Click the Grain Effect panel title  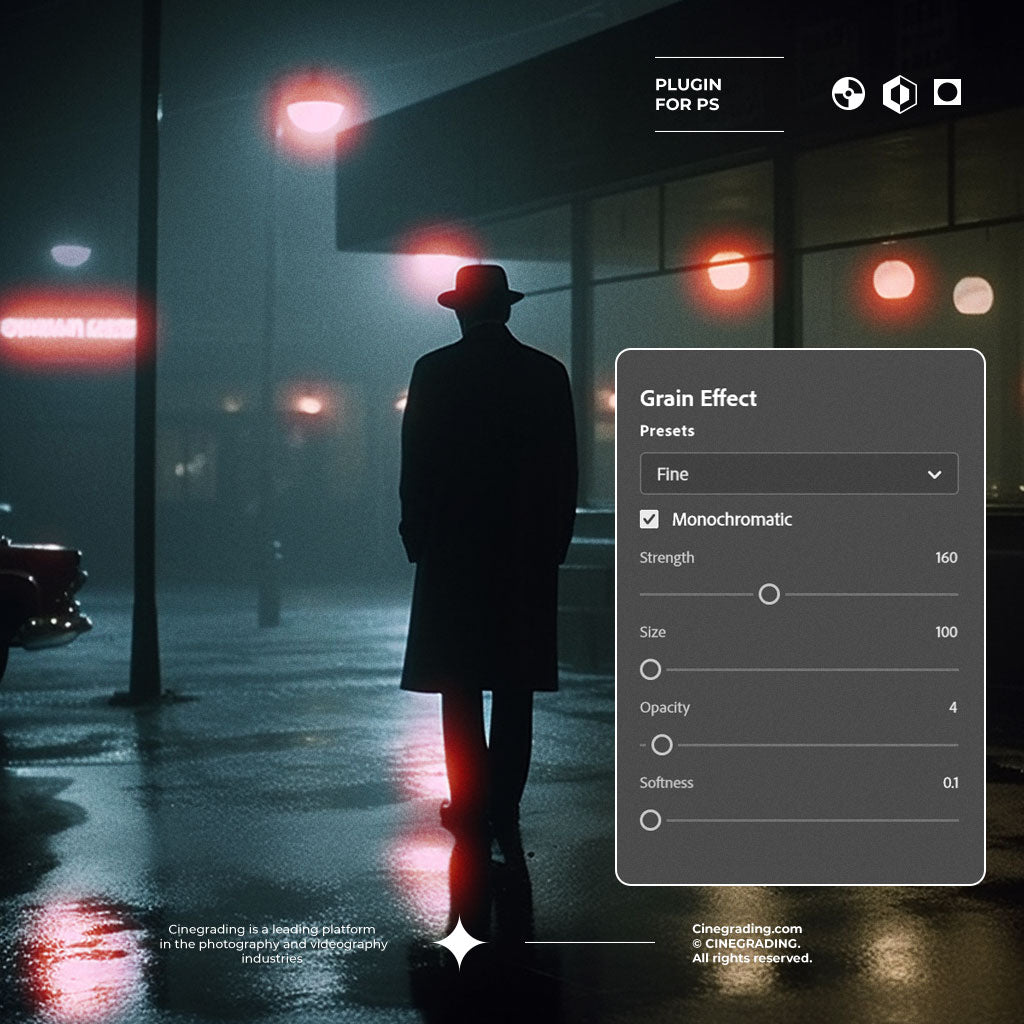(698, 398)
